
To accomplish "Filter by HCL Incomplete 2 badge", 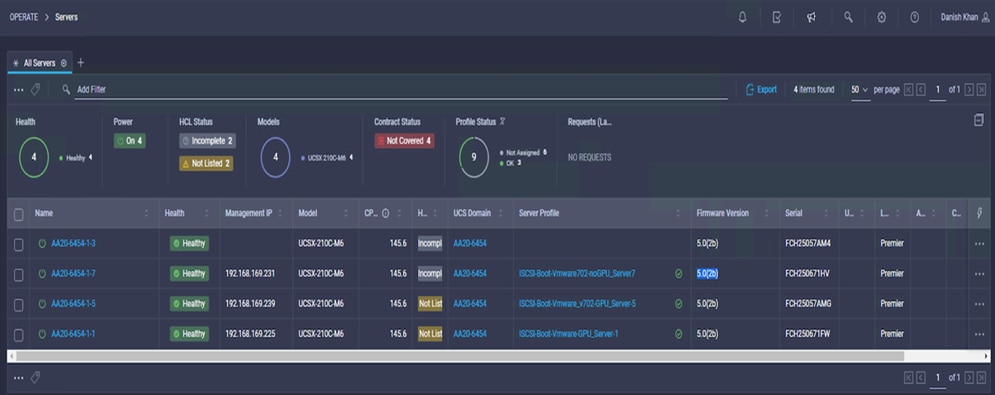I will point(208,141).
